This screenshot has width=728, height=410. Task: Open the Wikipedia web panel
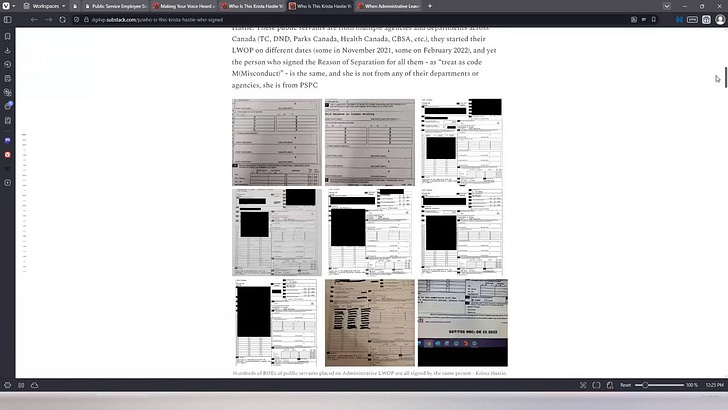point(7,169)
